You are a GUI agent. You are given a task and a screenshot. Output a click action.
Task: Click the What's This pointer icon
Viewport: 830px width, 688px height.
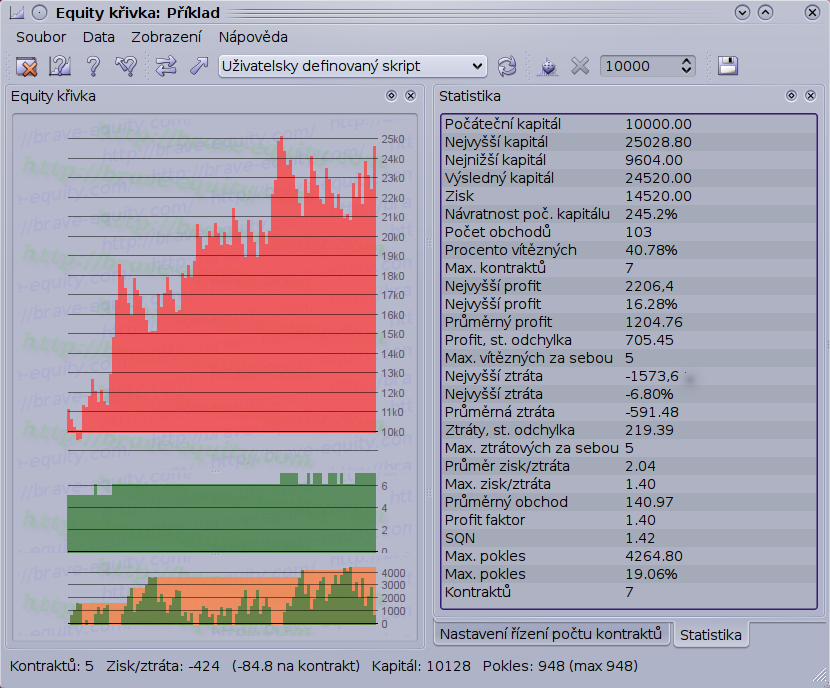click(125, 66)
